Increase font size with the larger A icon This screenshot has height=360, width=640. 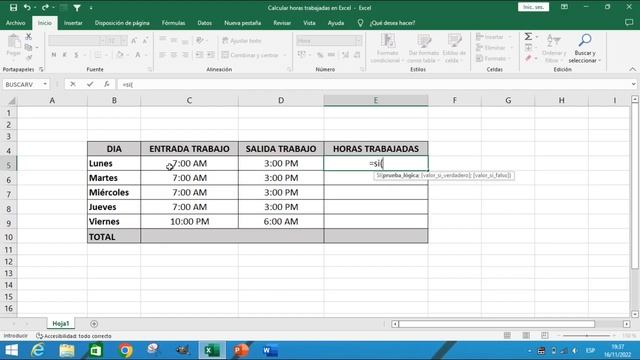[x=134, y=41]
